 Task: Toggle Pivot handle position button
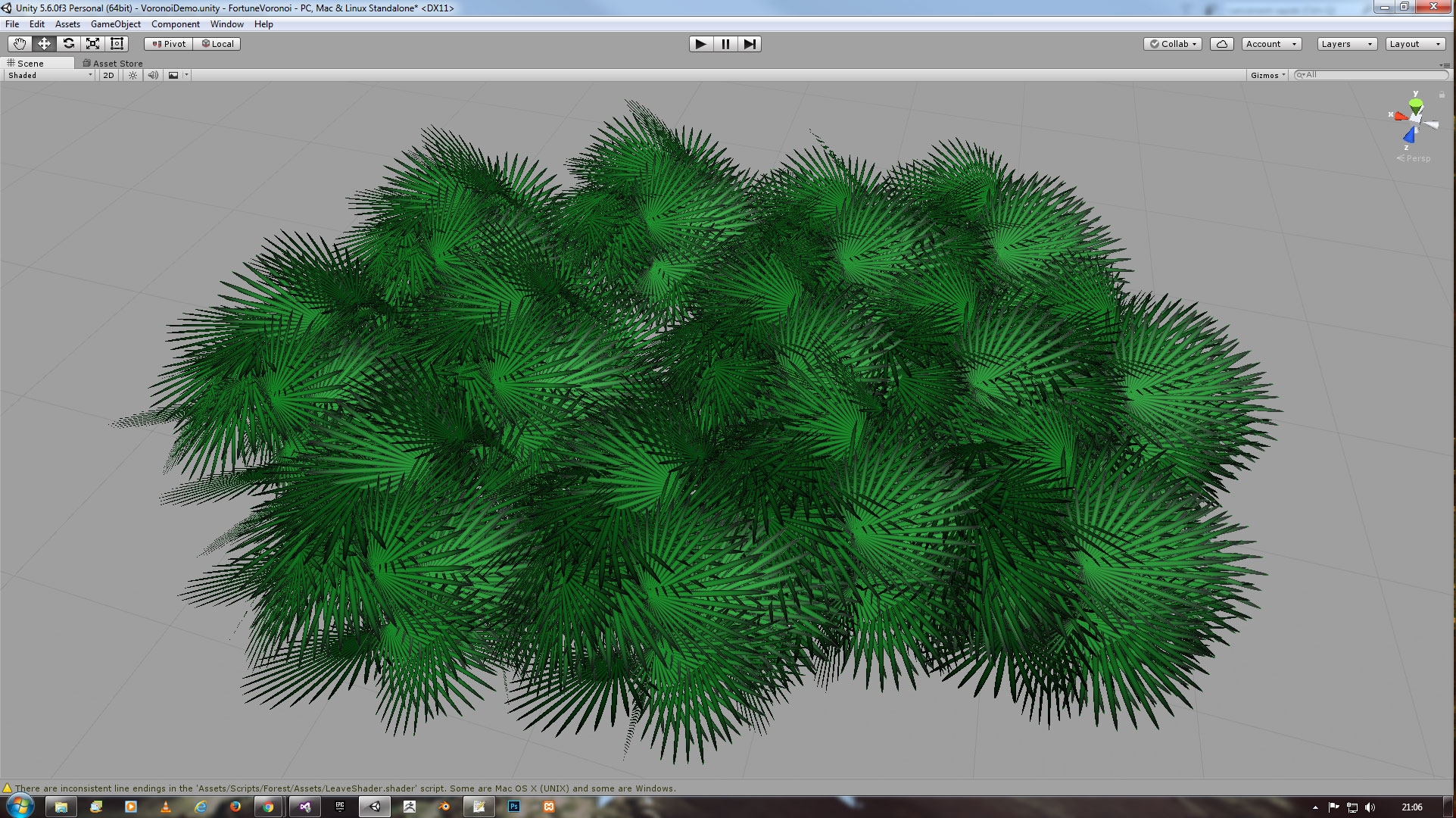point(169,44)
